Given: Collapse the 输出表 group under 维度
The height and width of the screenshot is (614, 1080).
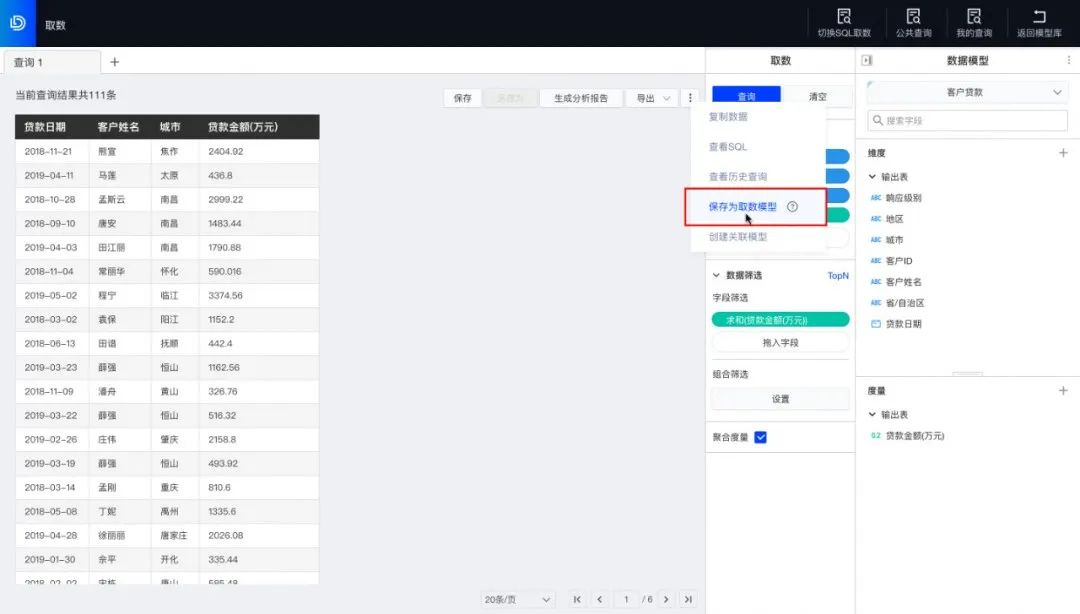Looking at the screenshot, I should pyautogui.click(x=872, y=177).
